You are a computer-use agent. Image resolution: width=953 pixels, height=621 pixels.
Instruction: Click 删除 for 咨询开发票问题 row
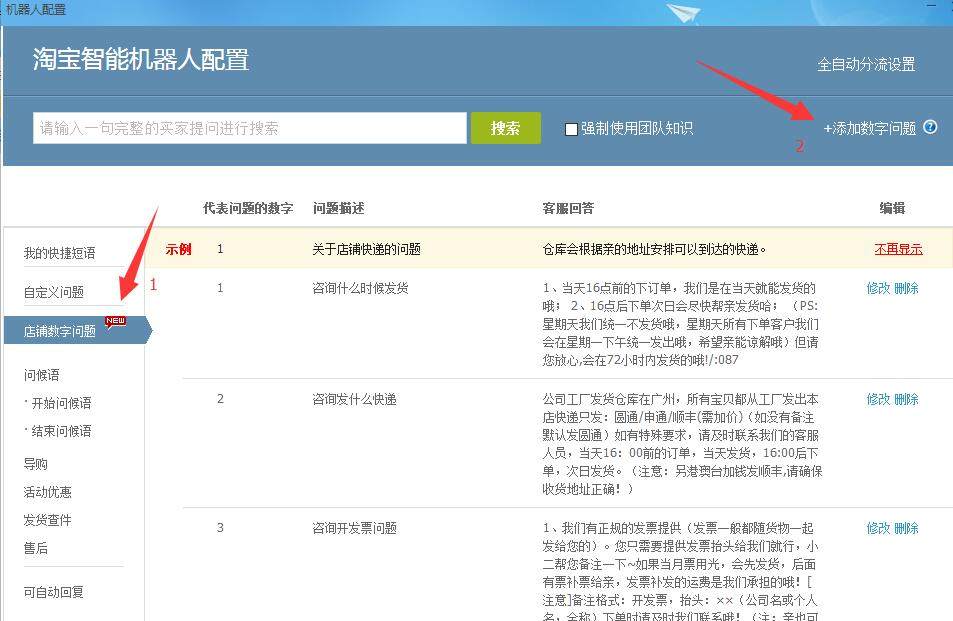click(x=906, y=528)
